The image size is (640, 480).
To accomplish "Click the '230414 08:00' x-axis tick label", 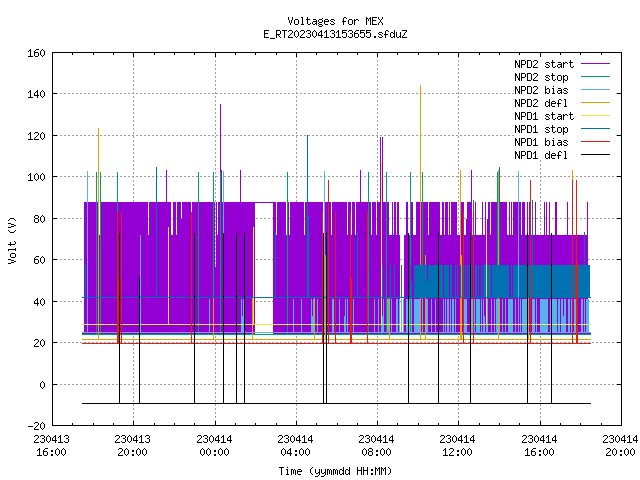I will [x=376, y=446].
